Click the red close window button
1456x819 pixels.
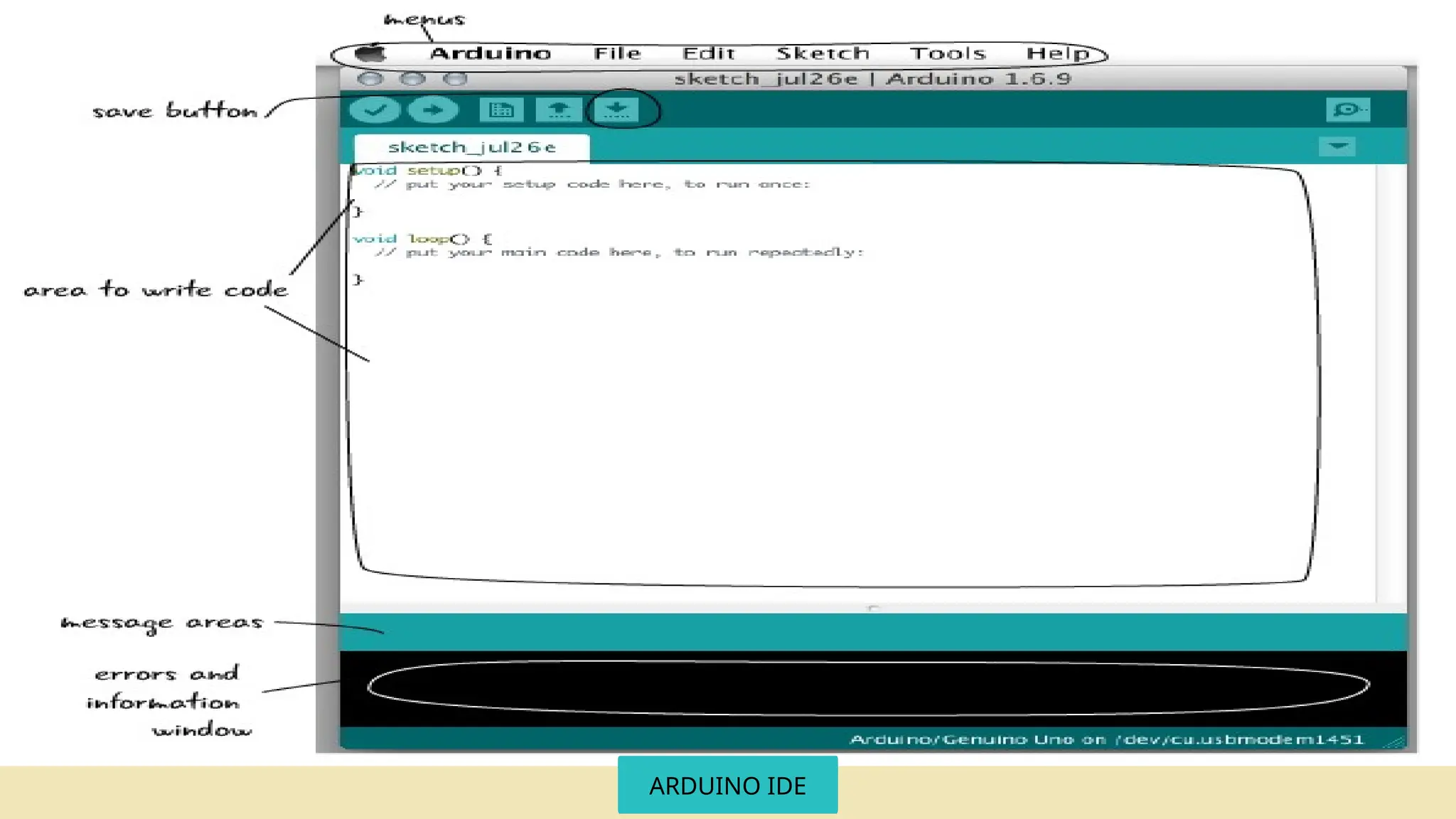(x=370, y=78)
